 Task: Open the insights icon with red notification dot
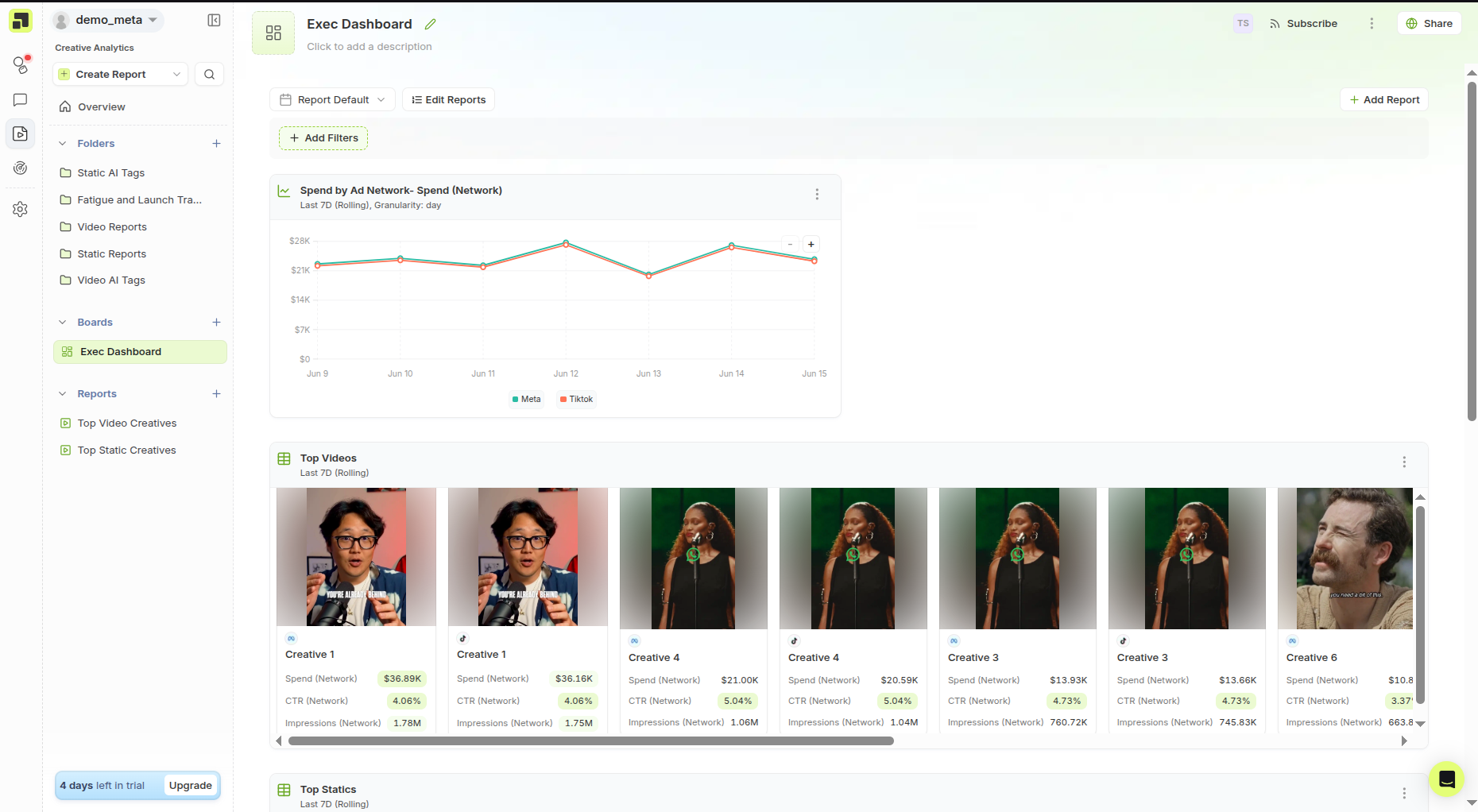(21, 64)
